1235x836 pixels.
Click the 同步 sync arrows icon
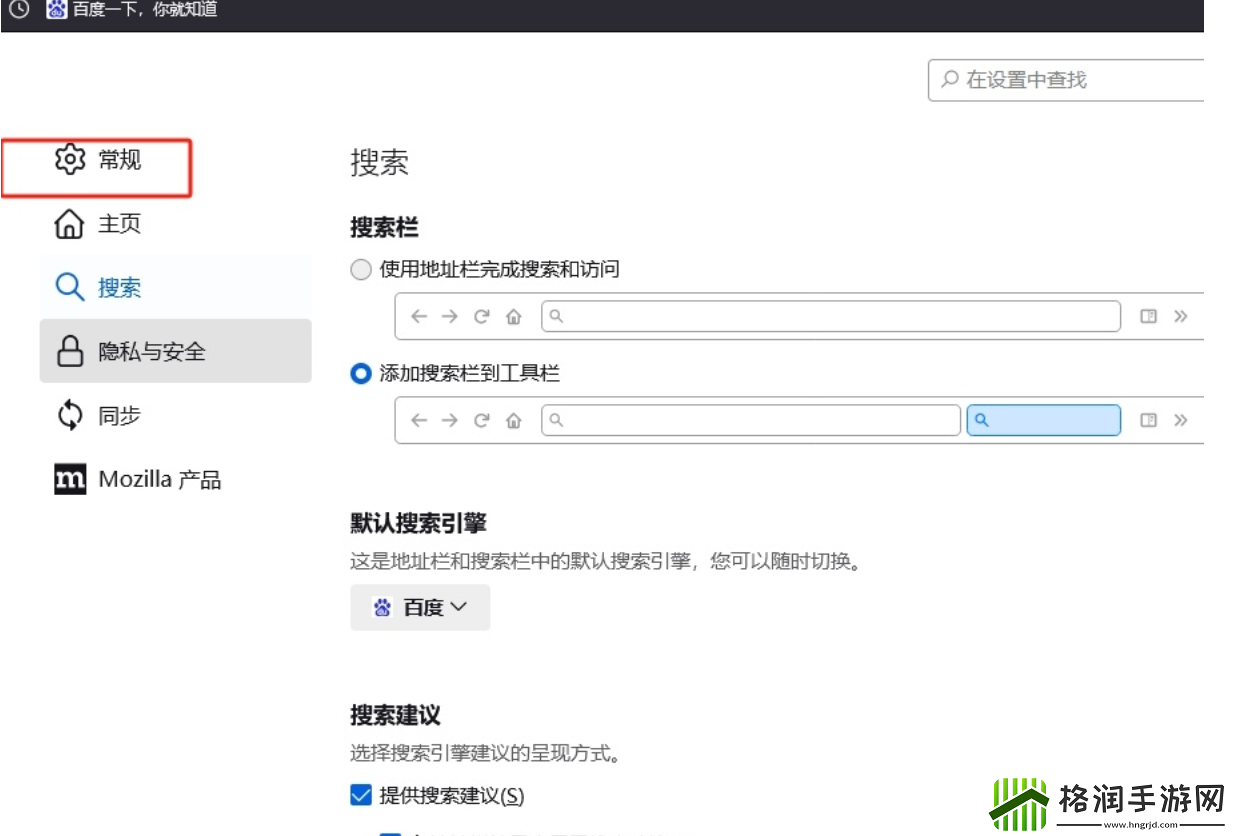coord(68,415)
